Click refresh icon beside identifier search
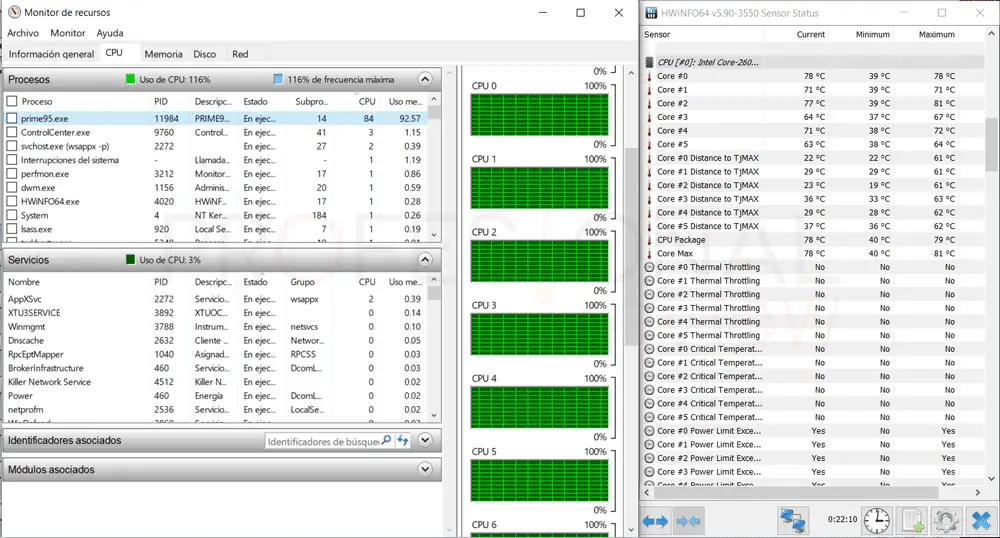Screen dimensions: 1000x538 click(402, 440)
